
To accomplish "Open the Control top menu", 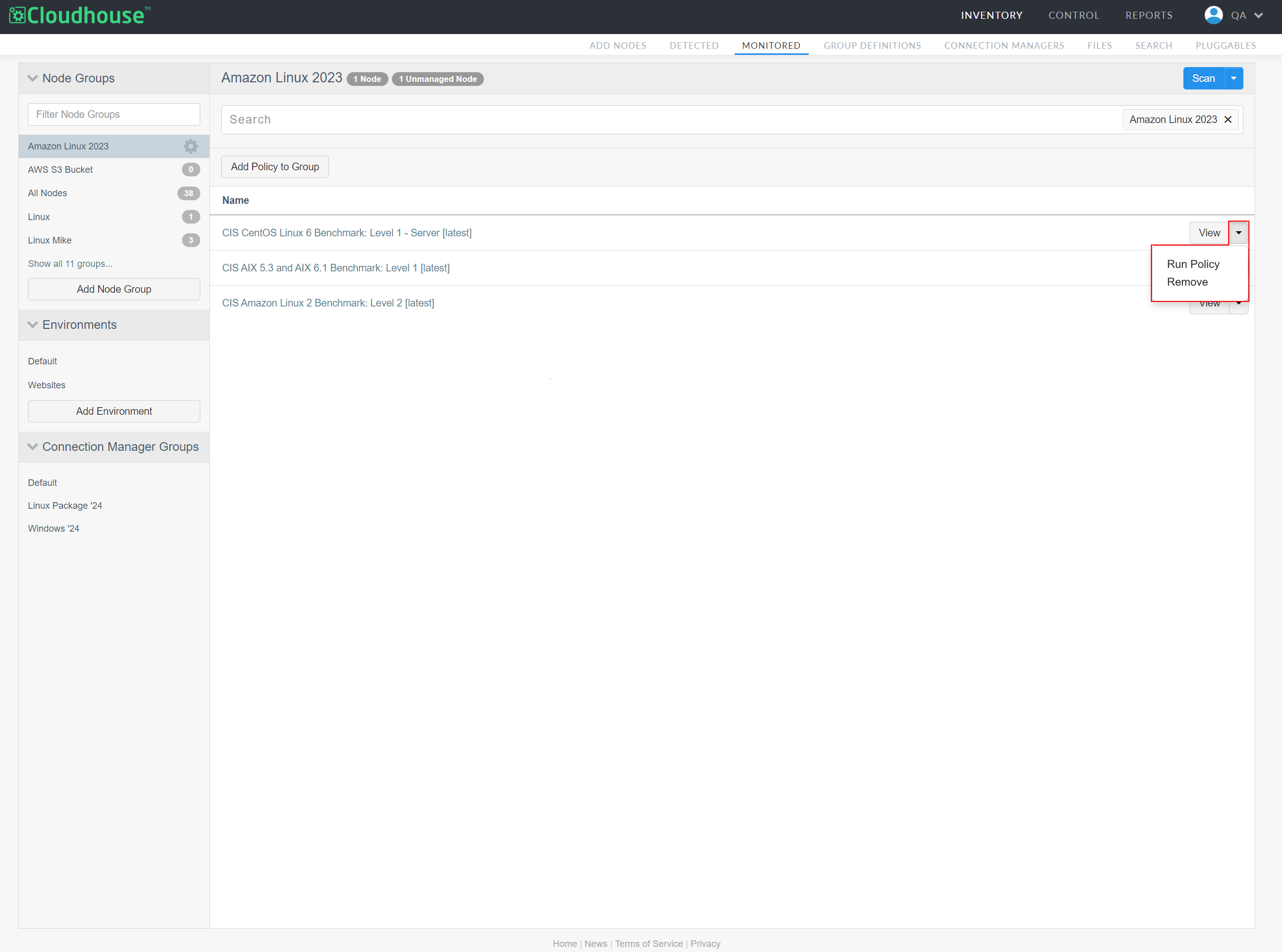I will pyautogui.click(x=1074, y=16).
